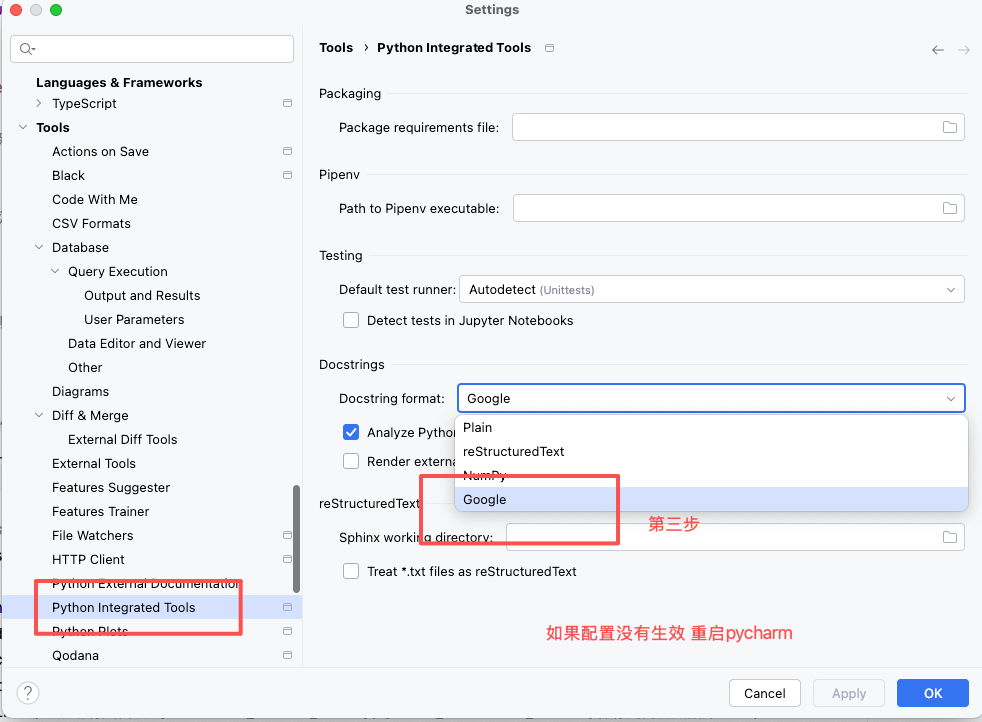Open User Parameters settings
982x722 pixels.
134,319
